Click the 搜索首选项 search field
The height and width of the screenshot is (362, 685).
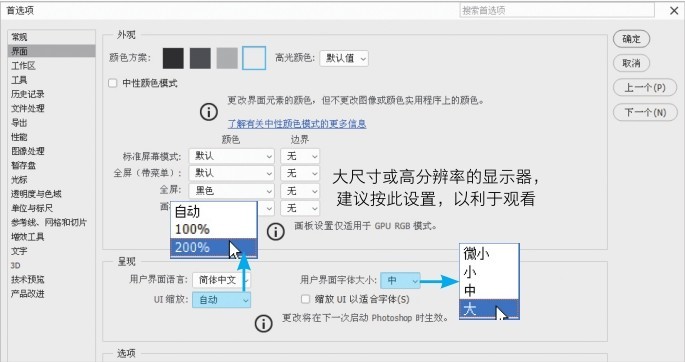coord(557,10)
